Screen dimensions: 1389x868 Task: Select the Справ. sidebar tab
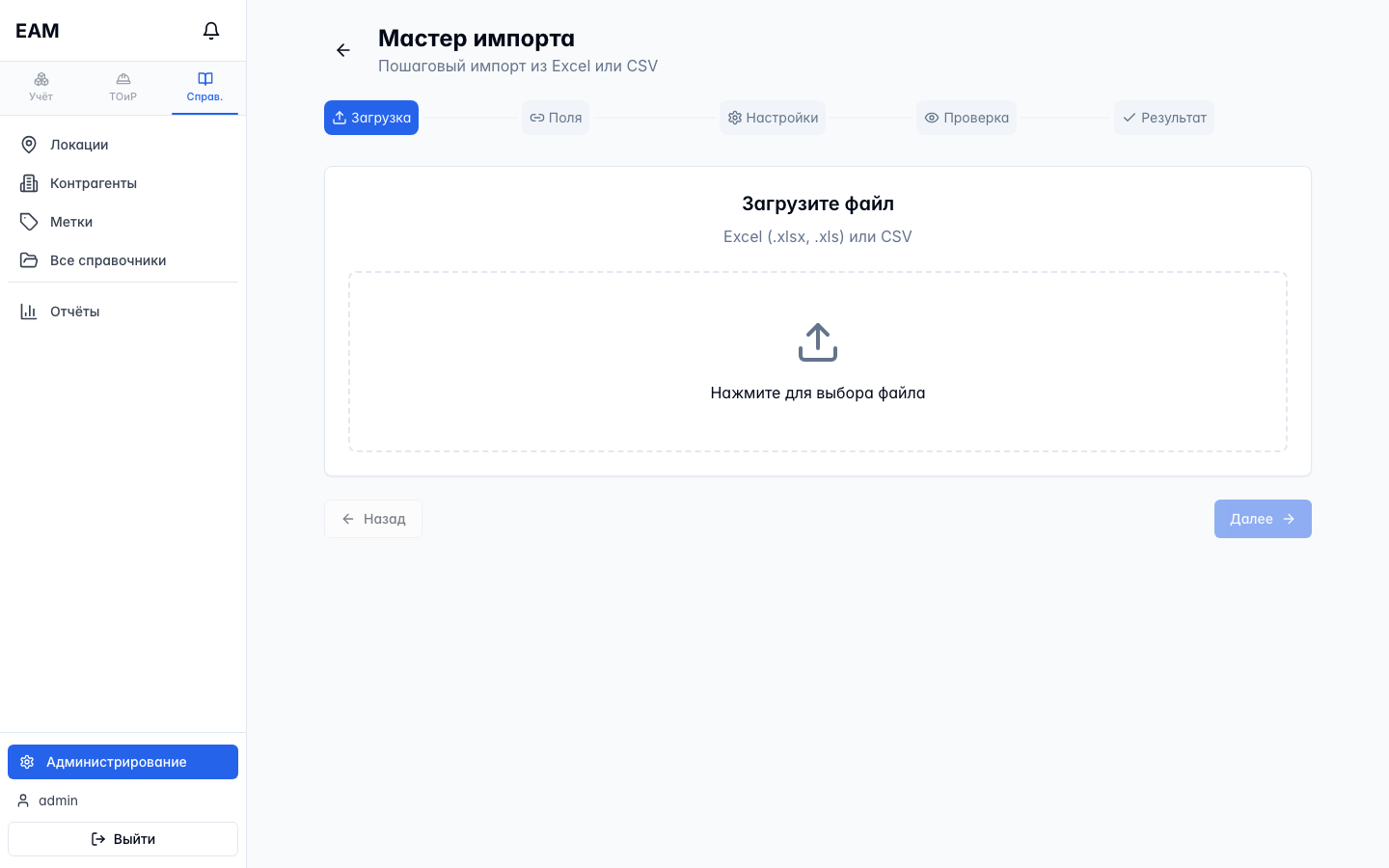point(204,88)
